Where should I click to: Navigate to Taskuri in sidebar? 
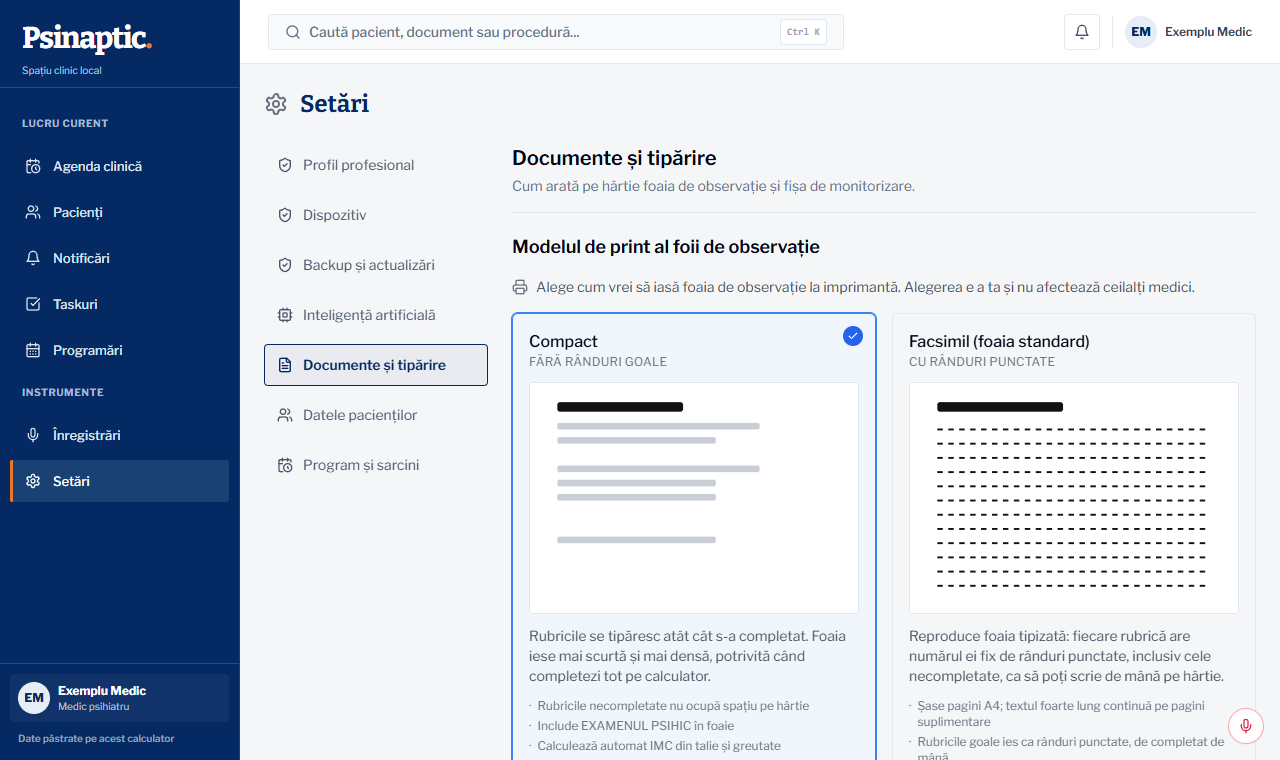coord(120,304)
